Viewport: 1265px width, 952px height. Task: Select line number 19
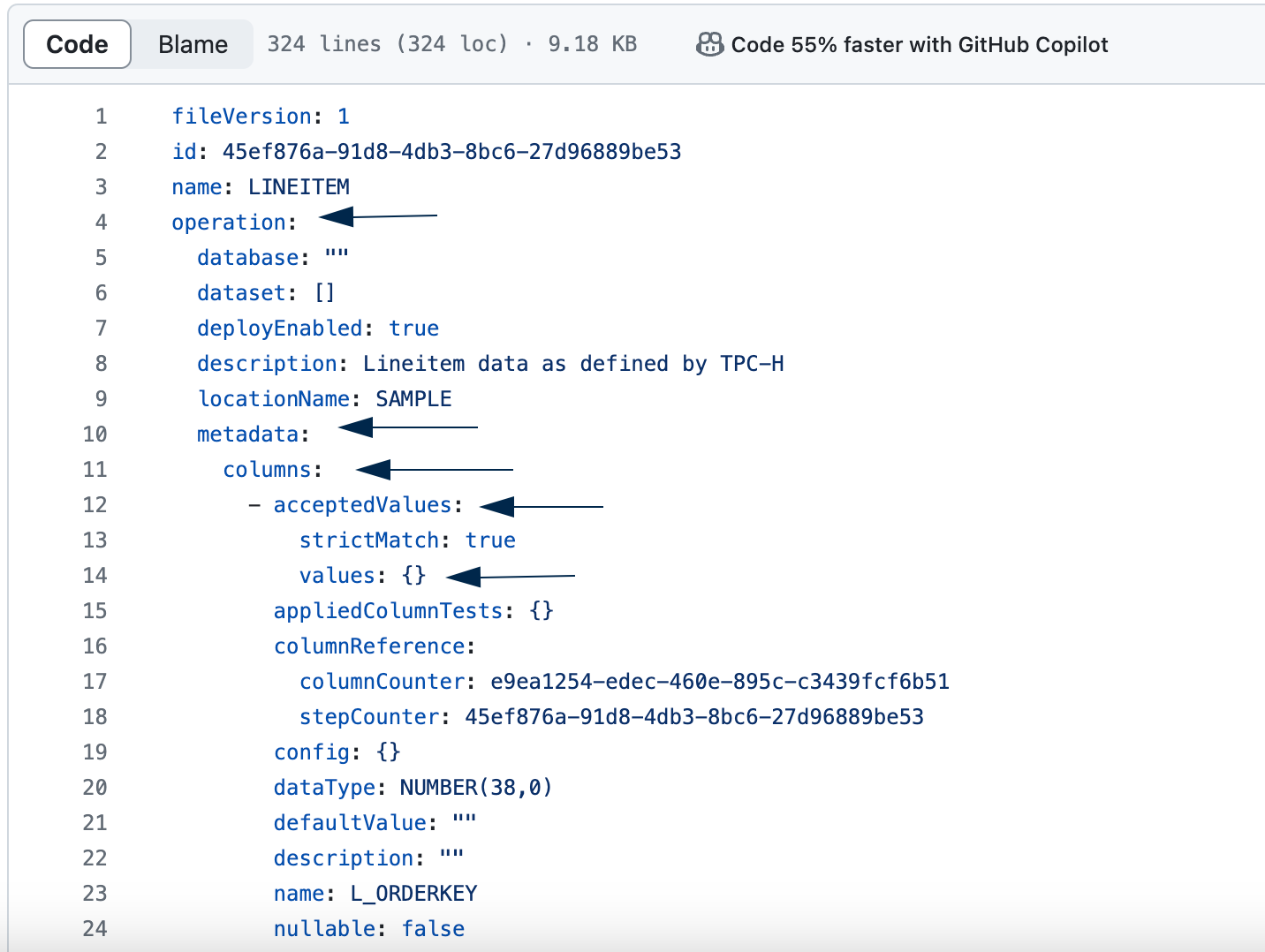[x=95, y=752]
